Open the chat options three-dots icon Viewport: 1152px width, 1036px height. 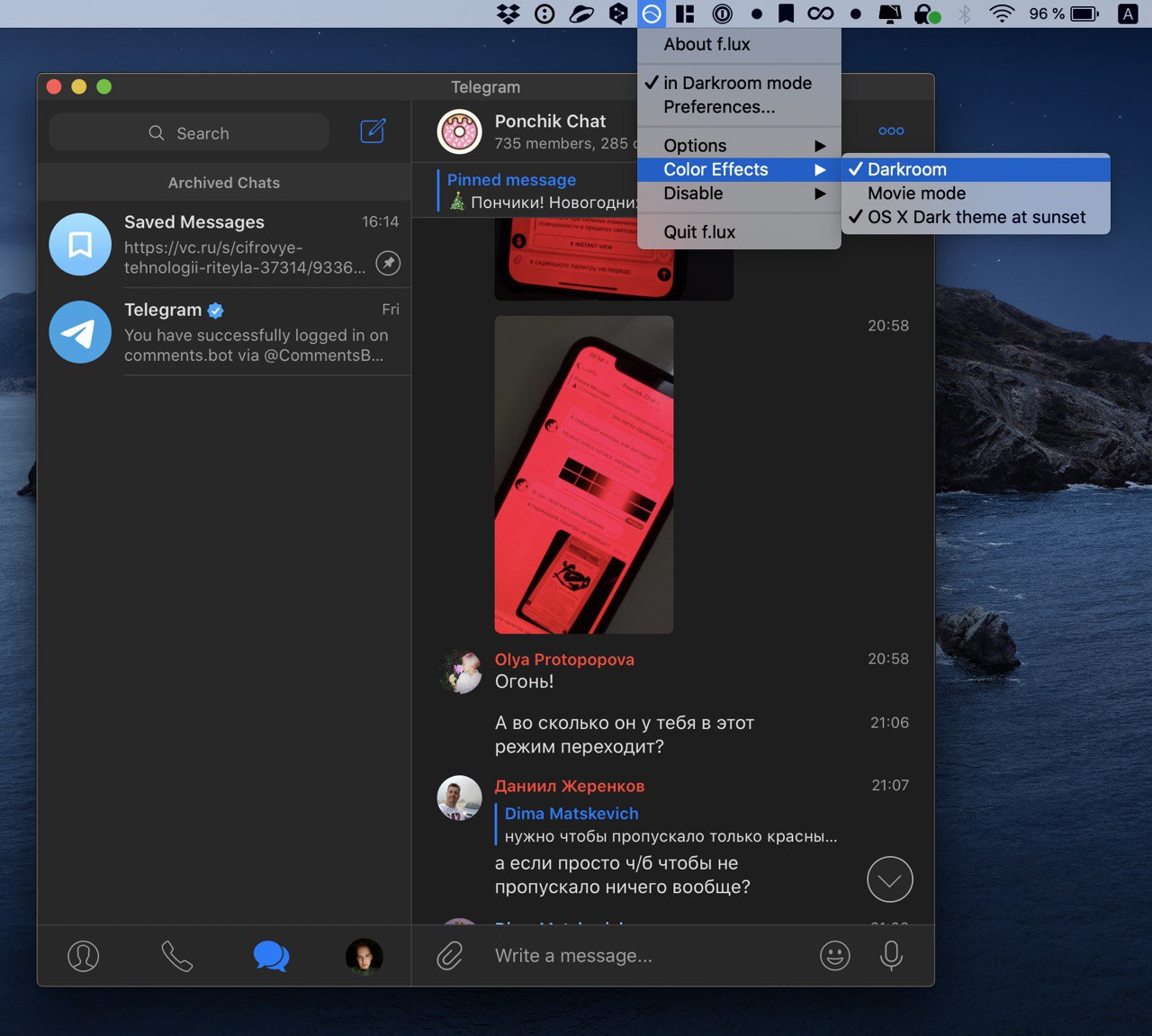891,131
